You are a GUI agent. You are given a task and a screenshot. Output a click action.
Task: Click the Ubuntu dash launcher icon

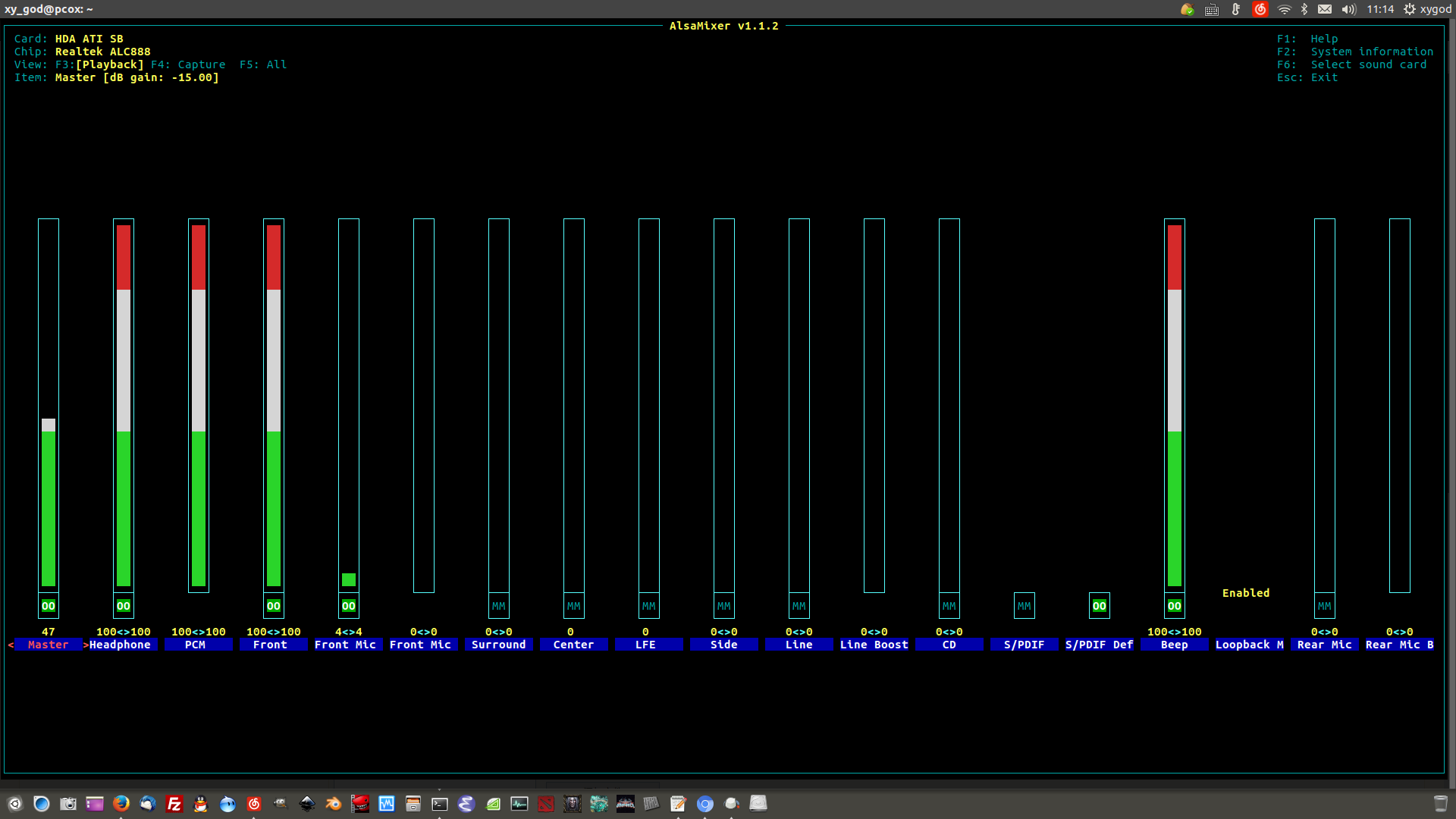tap(15, 803)
